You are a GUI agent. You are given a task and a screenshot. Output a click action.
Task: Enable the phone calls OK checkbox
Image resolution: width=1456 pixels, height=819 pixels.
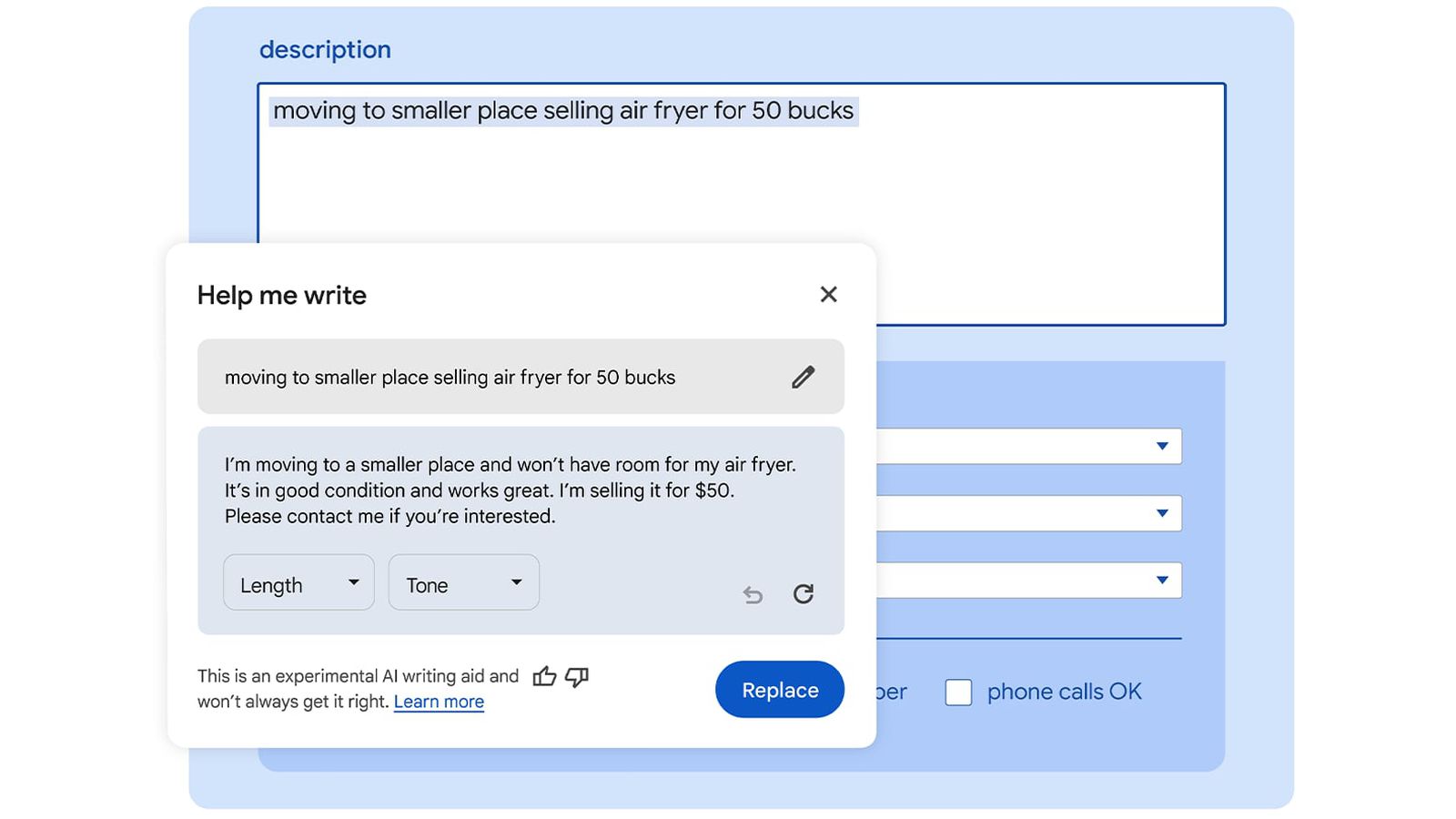[958, 693]
